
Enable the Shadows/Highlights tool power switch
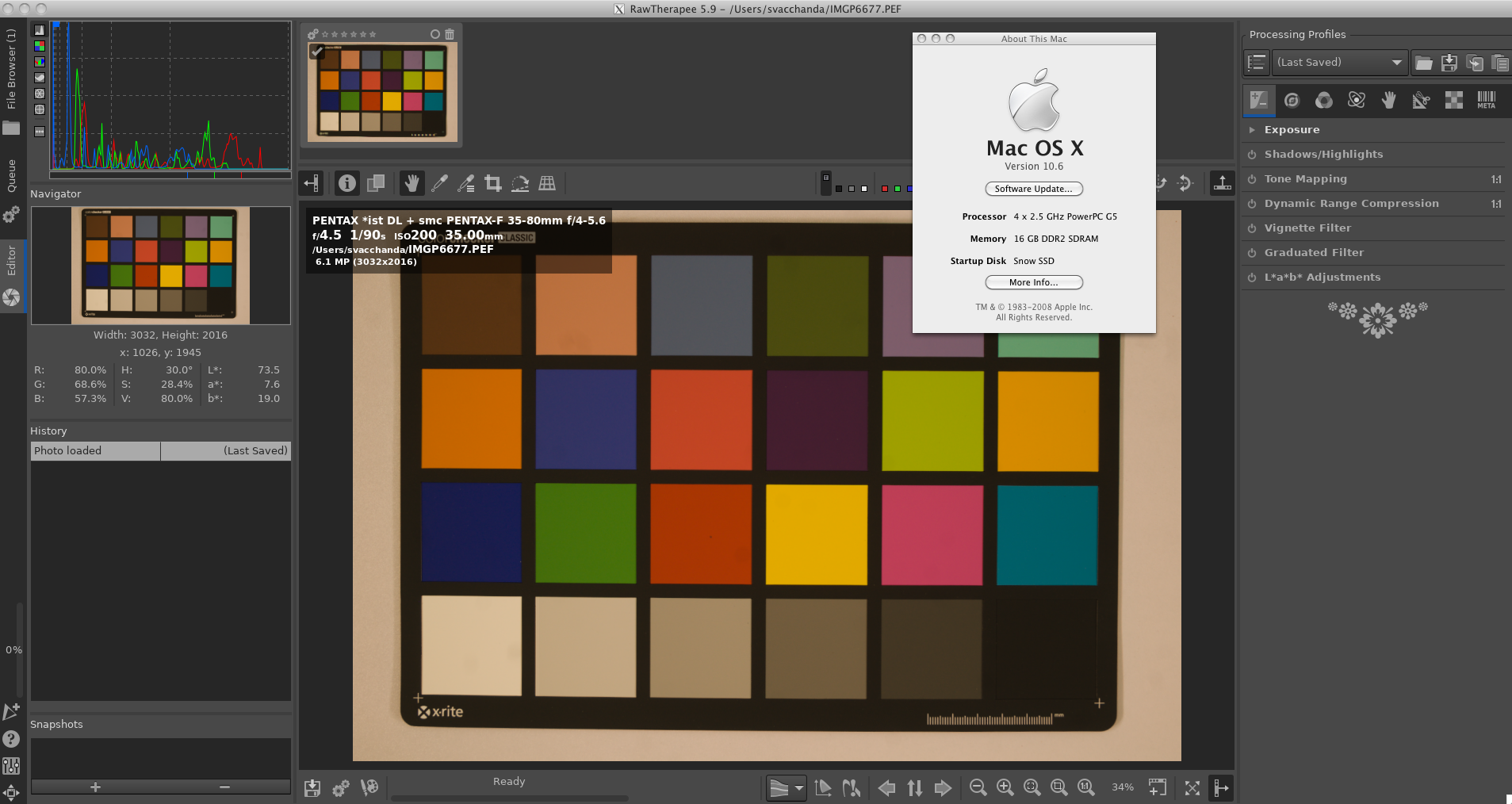1252,155
